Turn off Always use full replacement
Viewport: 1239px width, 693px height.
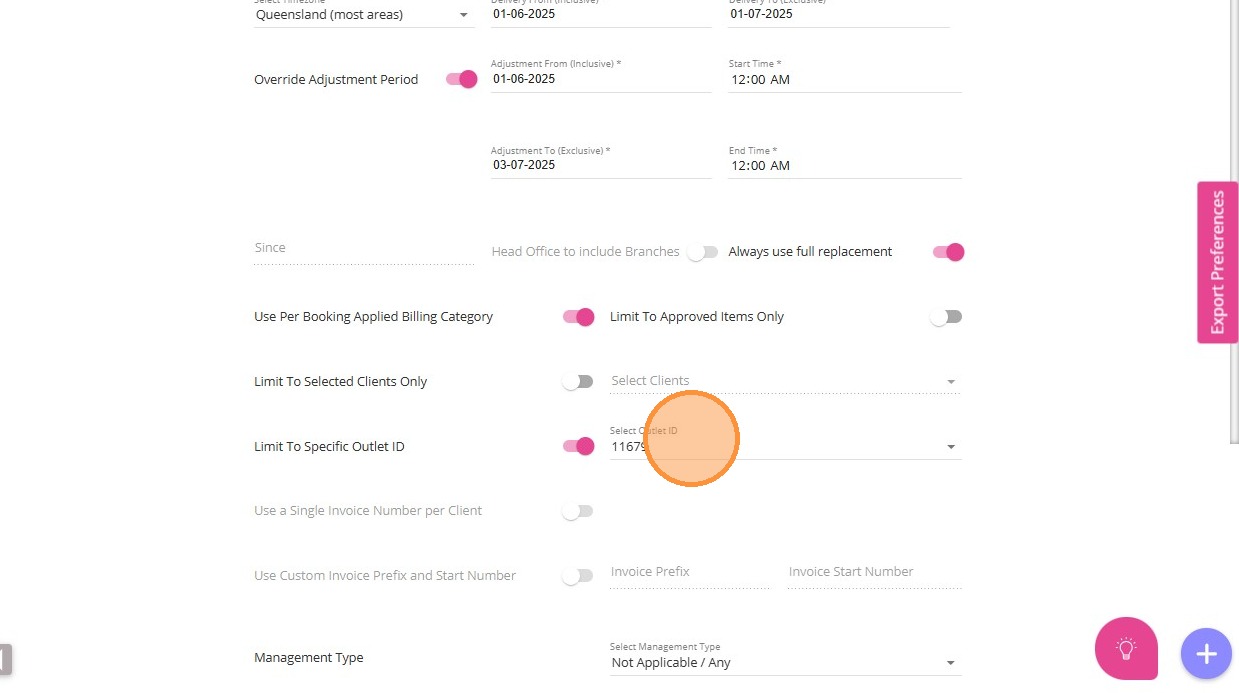tap(948, 252)
